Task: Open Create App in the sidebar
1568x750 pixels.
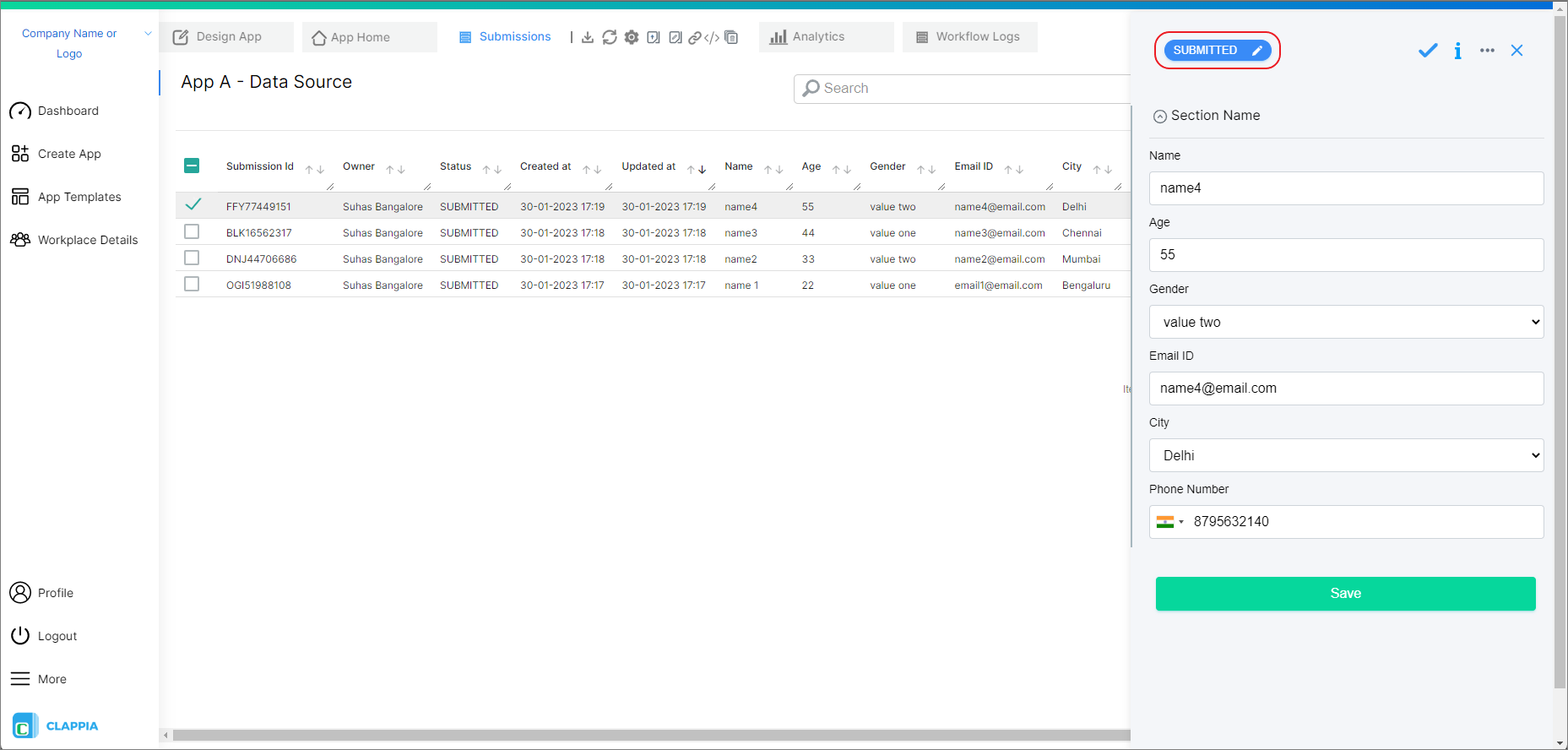Action: (57, 154)
